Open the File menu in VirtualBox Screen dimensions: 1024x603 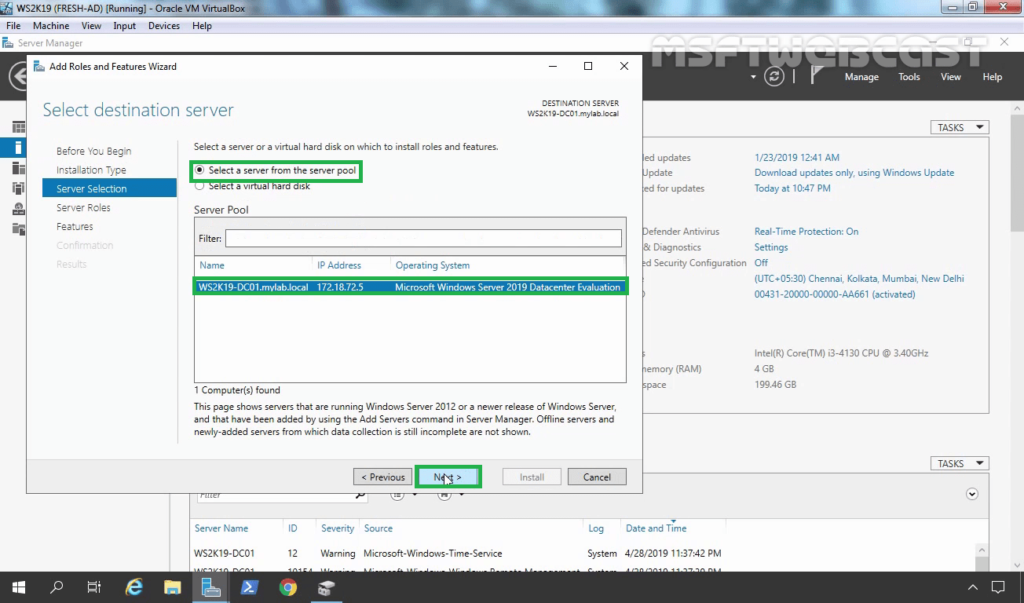pyautogui.click(x=13, y=25)
